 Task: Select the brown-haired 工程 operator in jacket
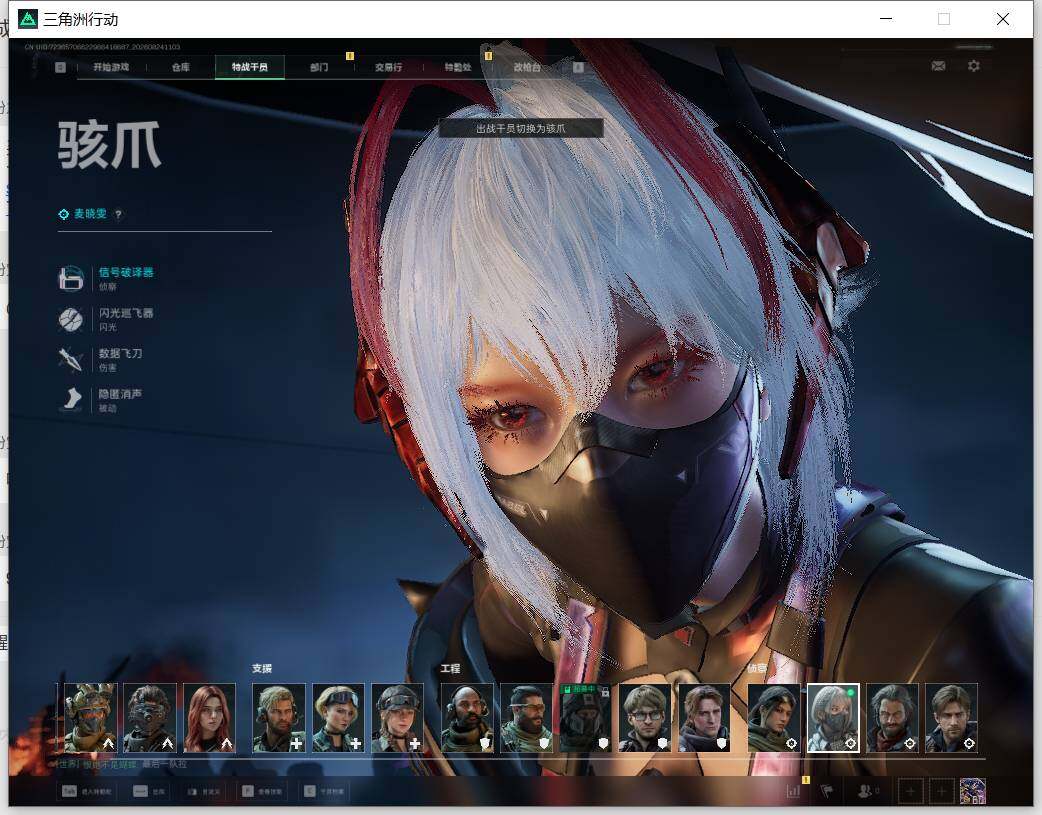704,718
